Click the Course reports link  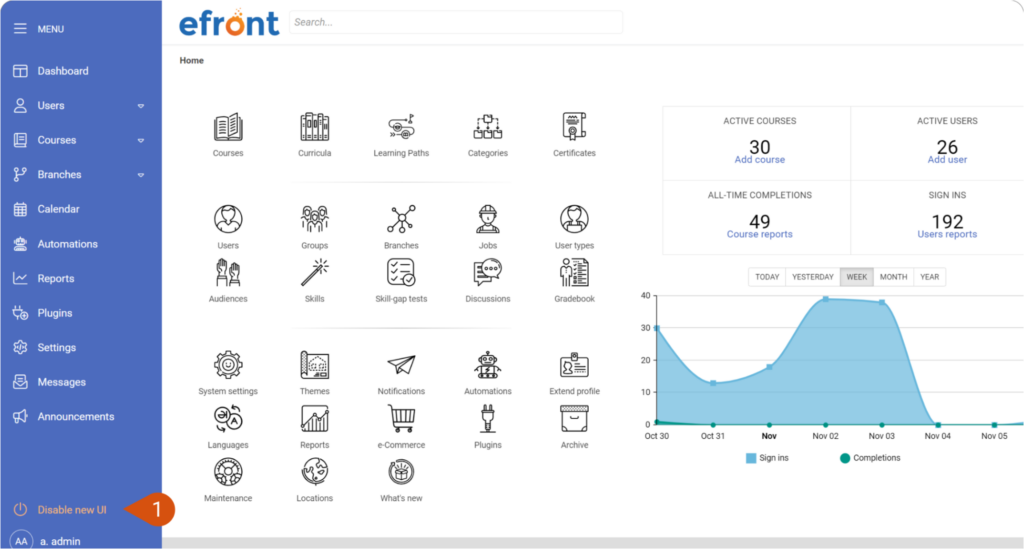760,234
